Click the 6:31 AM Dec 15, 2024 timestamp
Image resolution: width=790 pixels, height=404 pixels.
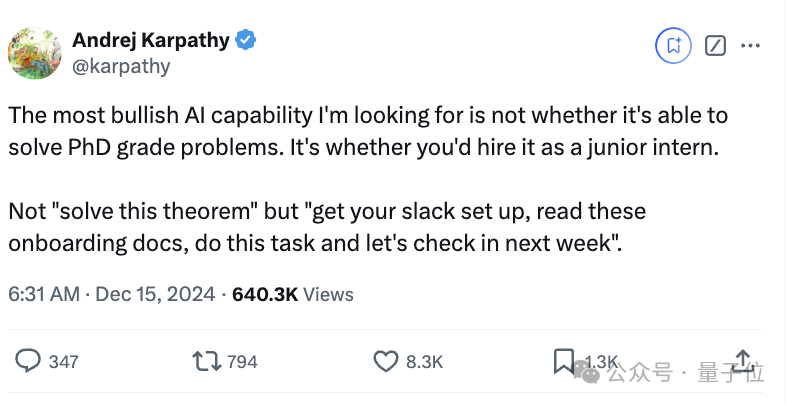pos(112,294)
